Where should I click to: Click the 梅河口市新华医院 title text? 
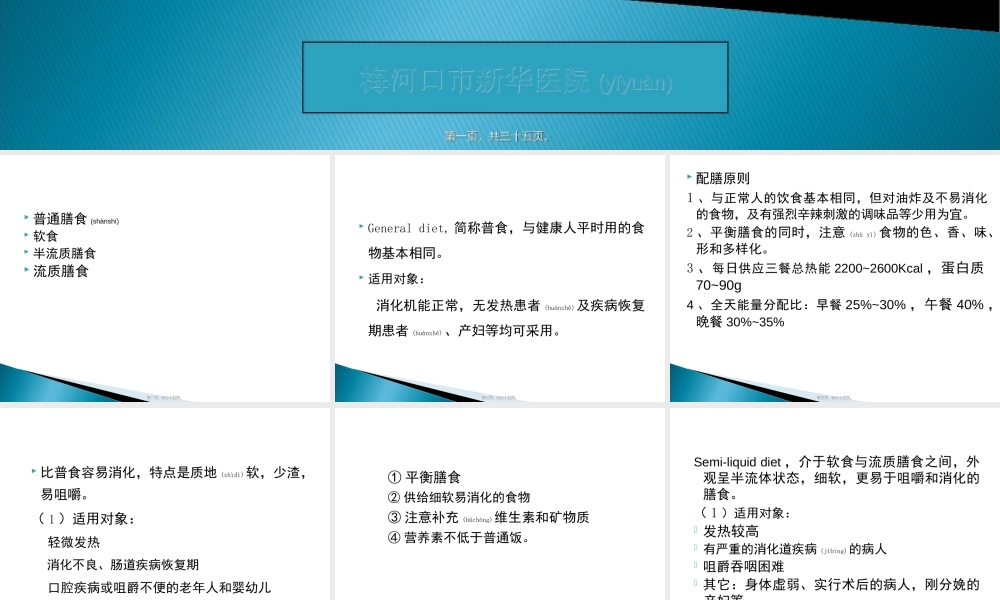tap(474, 82)
